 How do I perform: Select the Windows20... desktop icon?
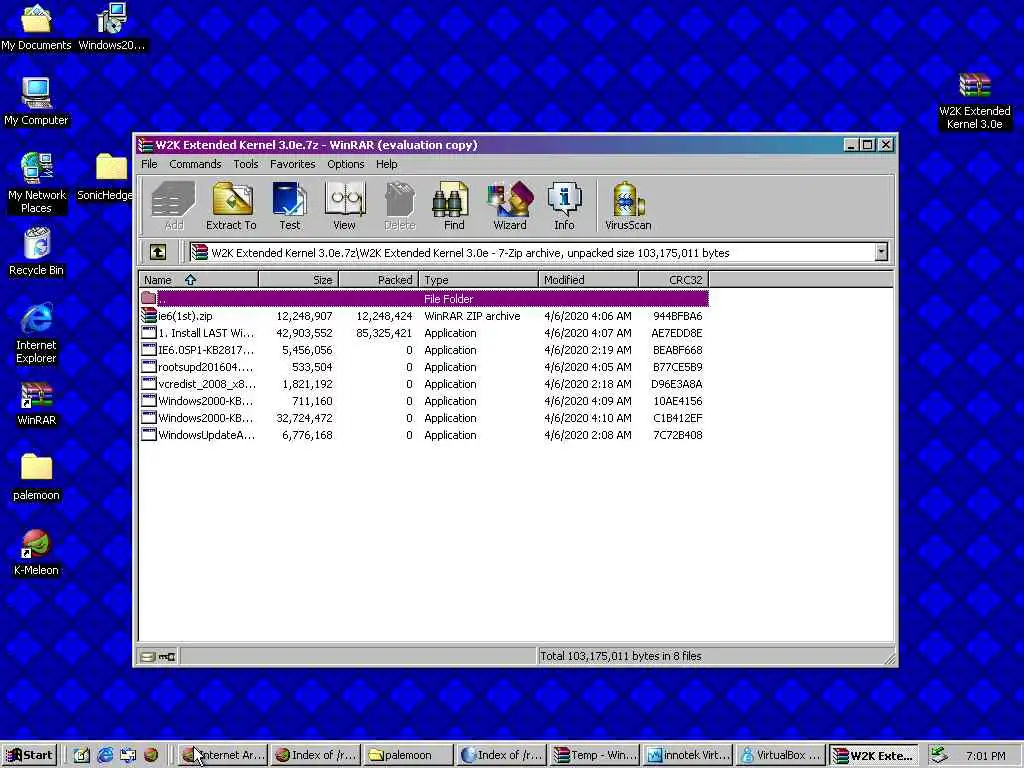pos(112,27)
